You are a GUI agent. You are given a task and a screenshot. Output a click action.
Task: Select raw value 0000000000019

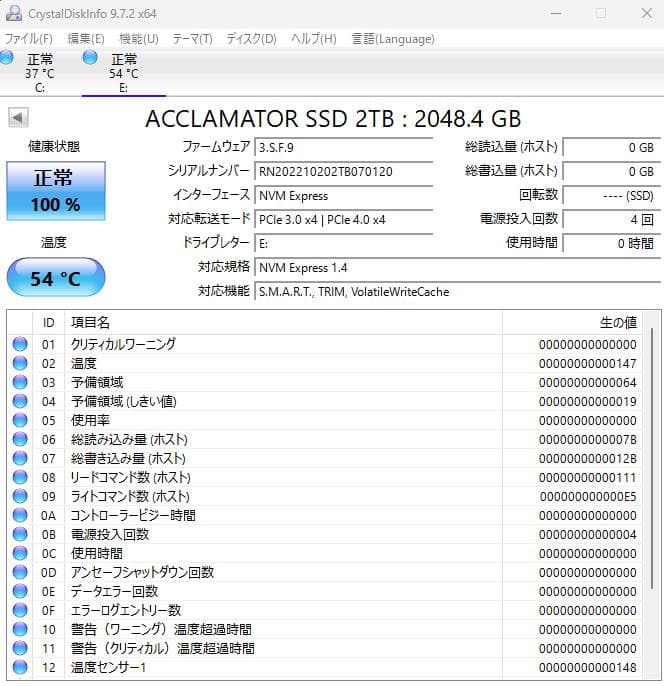pyautogui.click(x=587, y=402)
